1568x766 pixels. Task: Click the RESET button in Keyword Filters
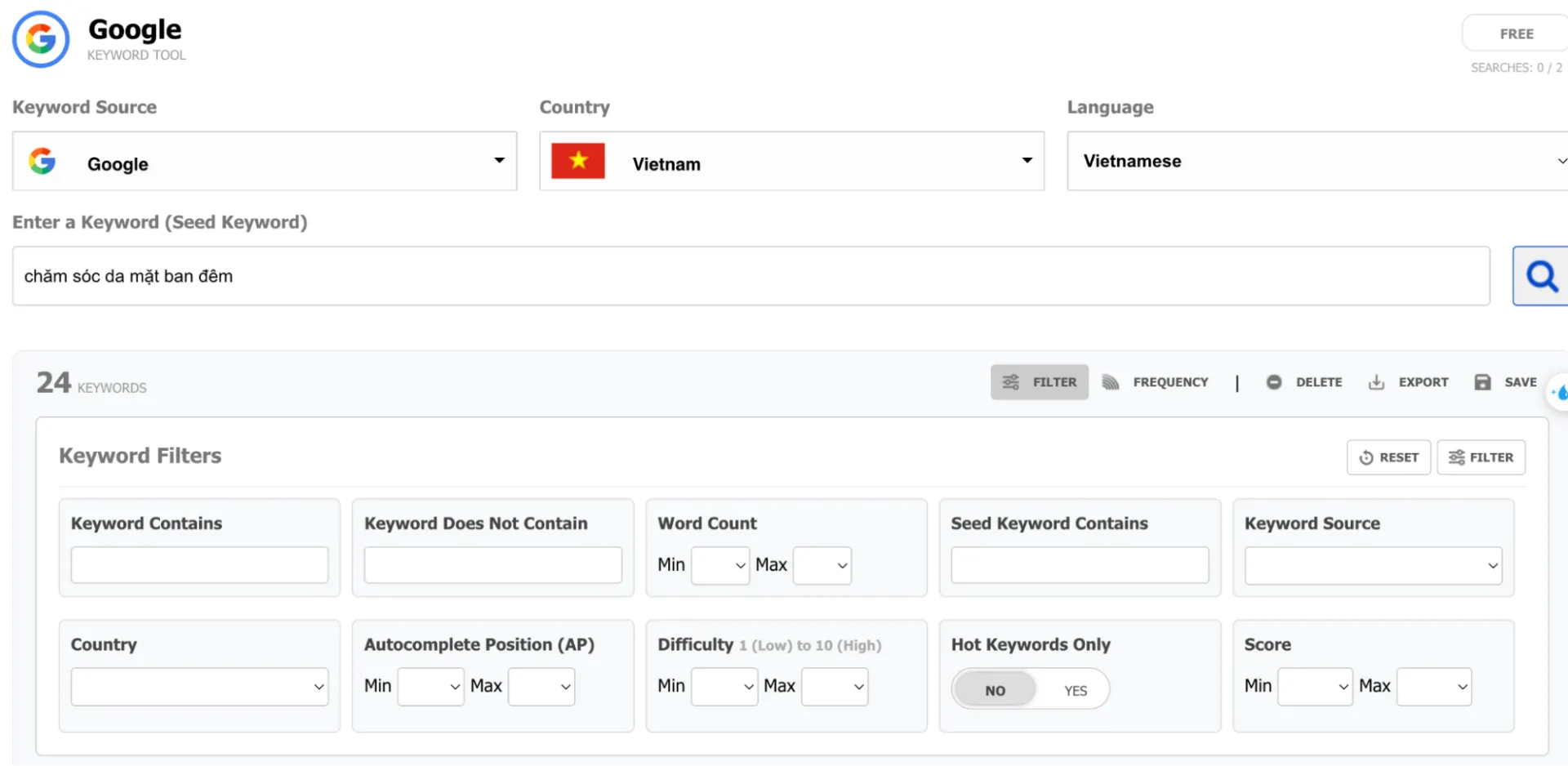coord(1388,457)
